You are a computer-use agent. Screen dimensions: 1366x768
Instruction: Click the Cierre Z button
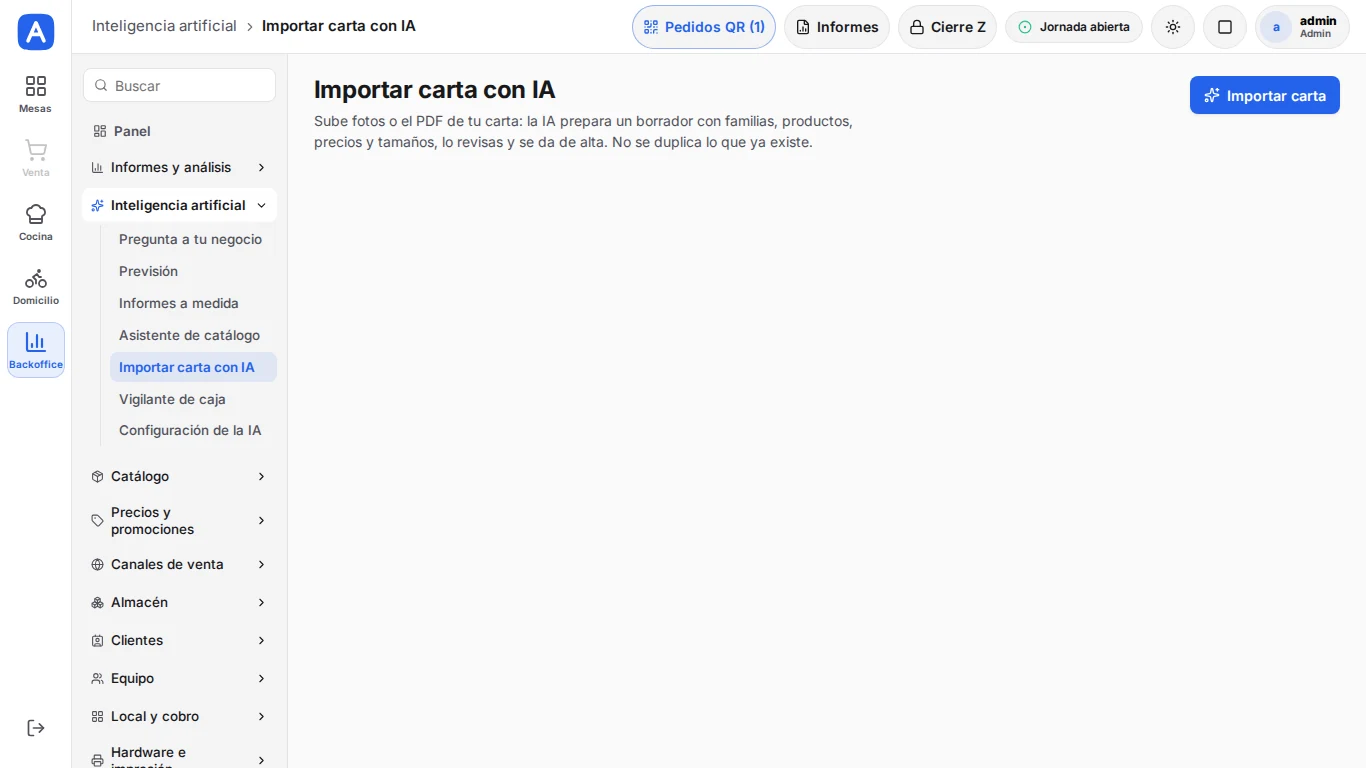[947, 27]
